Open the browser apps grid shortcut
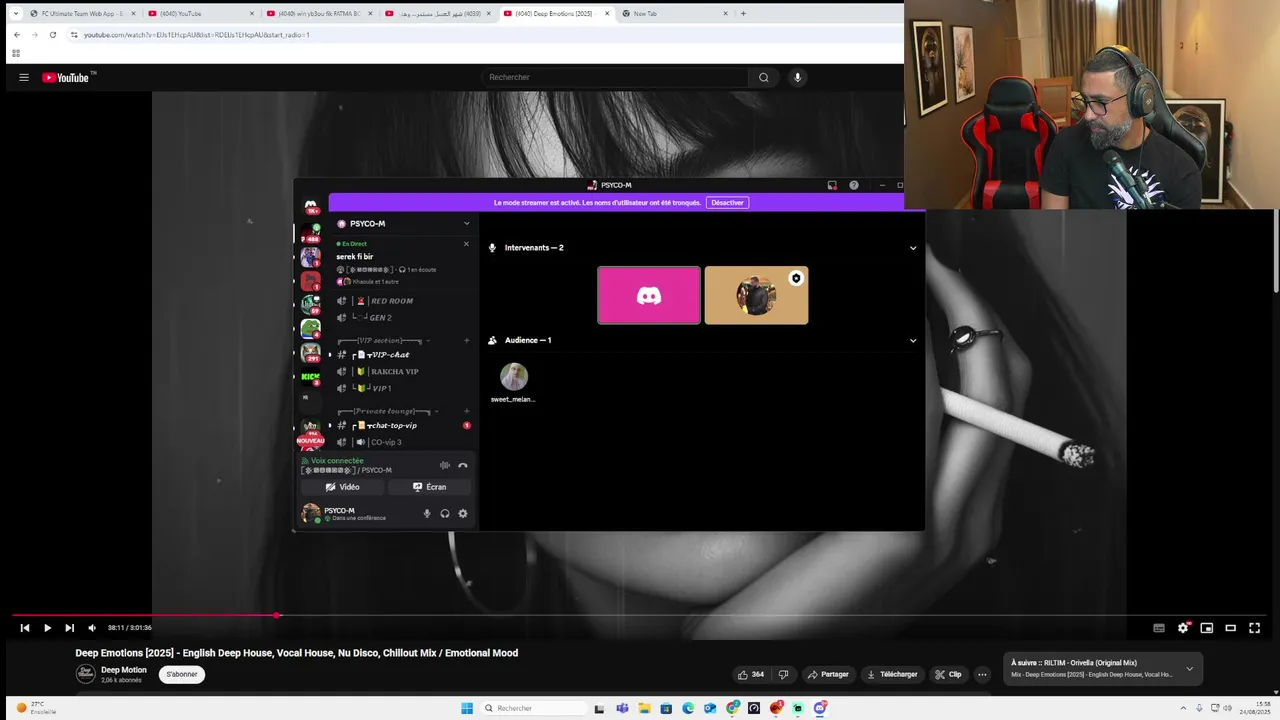Screen dimensions: 1280x720 click(16, 53)
